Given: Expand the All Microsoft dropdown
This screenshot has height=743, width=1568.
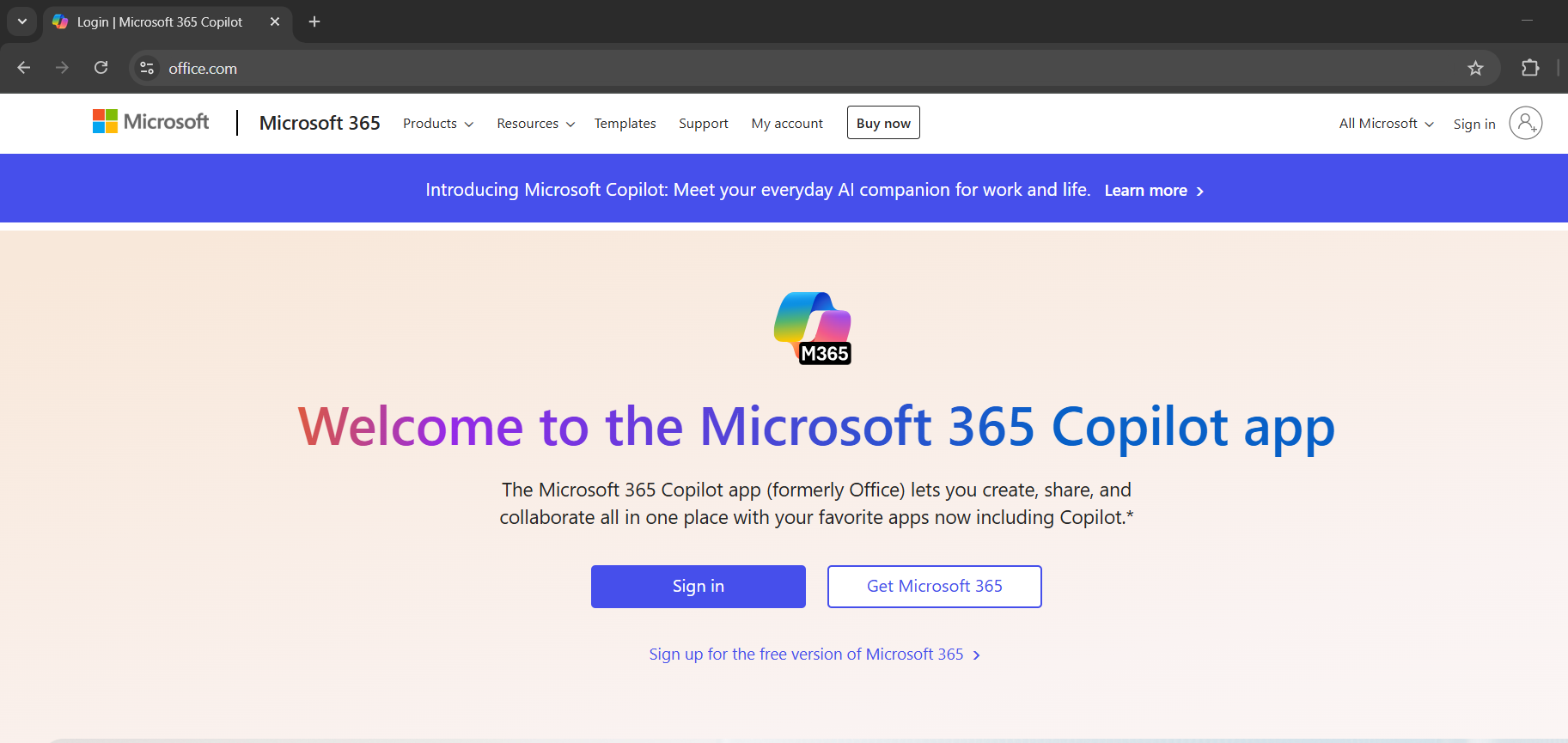Looking at the screenshot, I should (x=1386, y=124).
